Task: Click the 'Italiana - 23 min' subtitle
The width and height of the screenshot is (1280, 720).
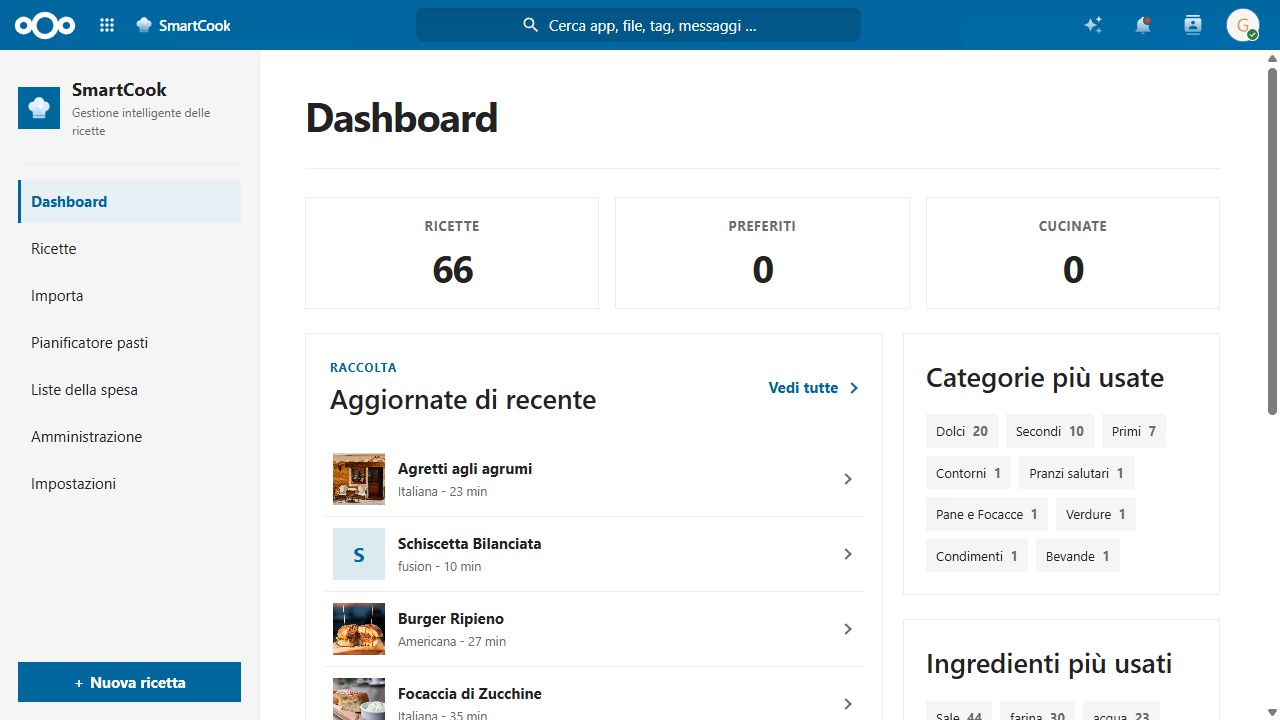Action: tap(443, 491)
